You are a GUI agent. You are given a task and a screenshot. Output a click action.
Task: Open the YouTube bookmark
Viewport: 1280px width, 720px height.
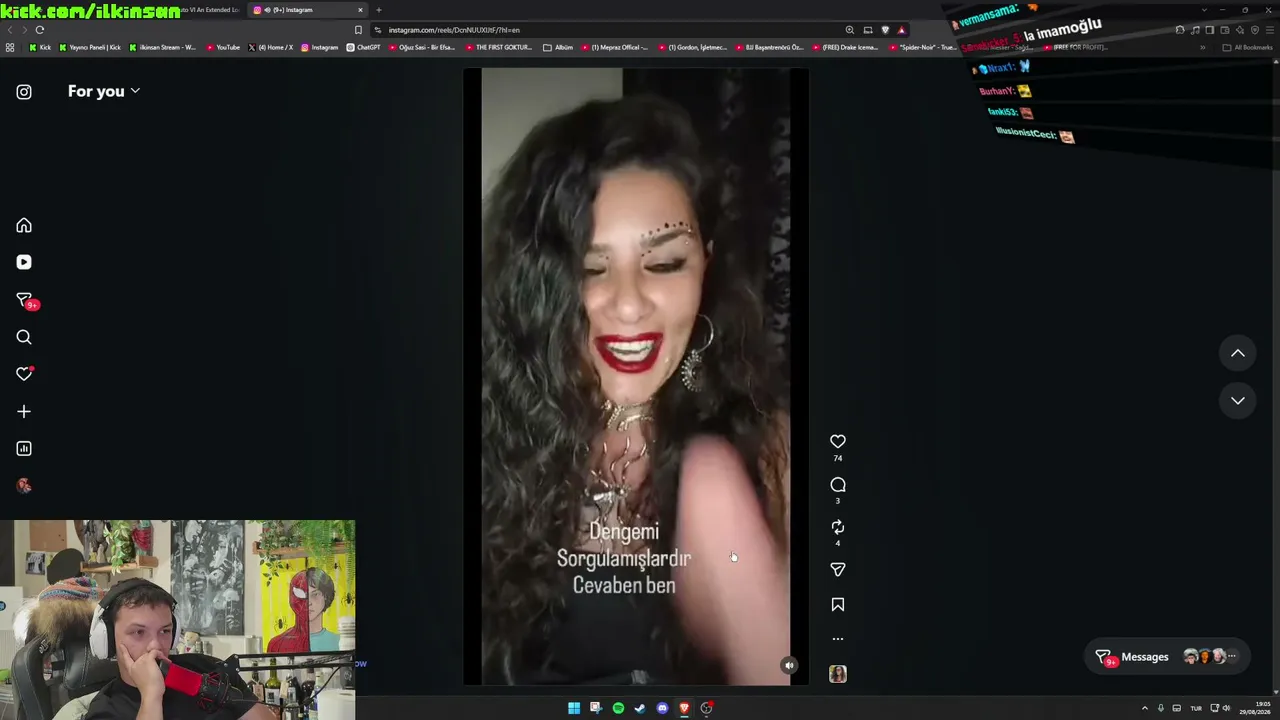[x=223, y=47]
